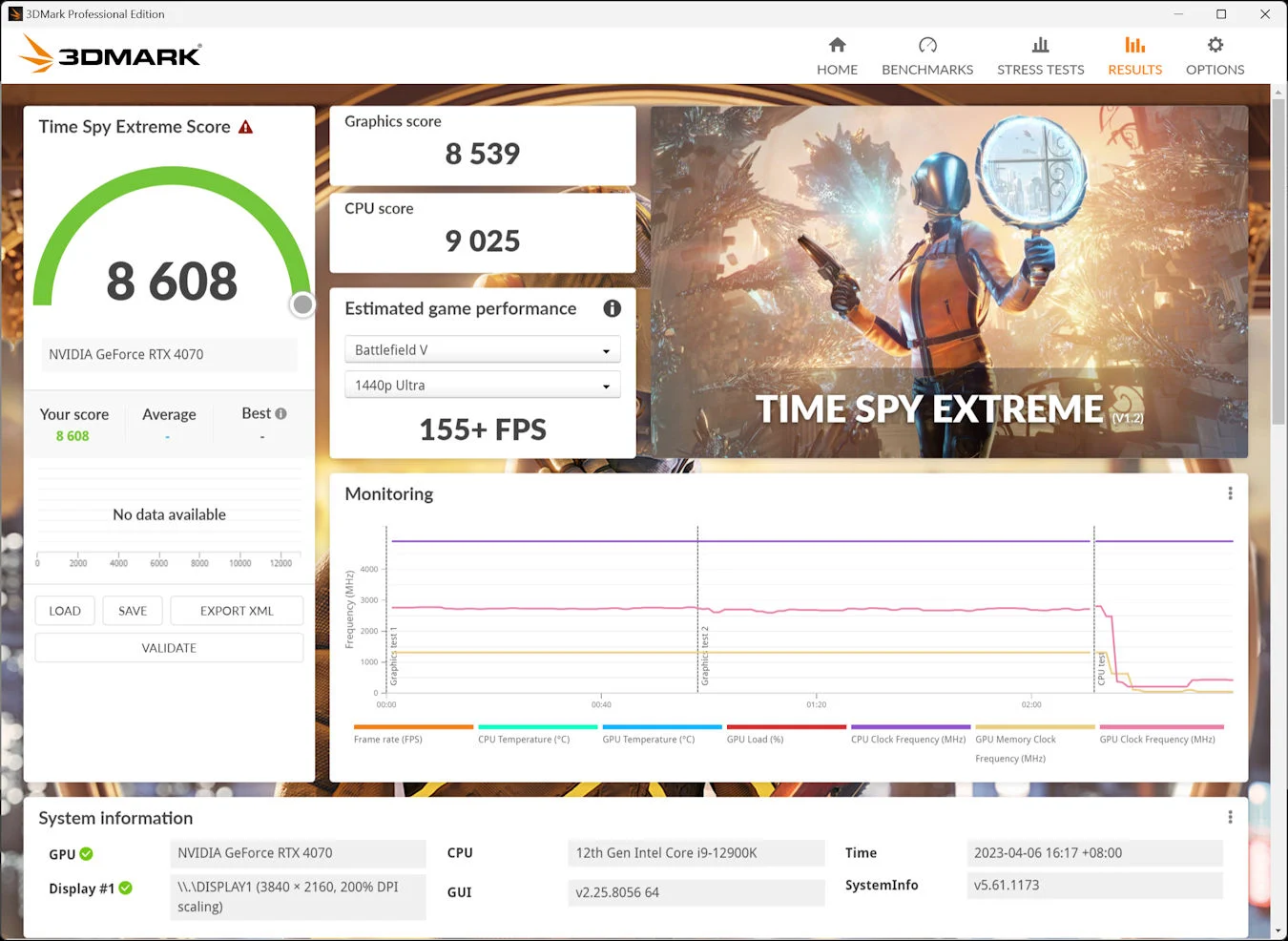Click the estimated game performance info icon
Screen dimensions: 1288x941
[612, 308]
